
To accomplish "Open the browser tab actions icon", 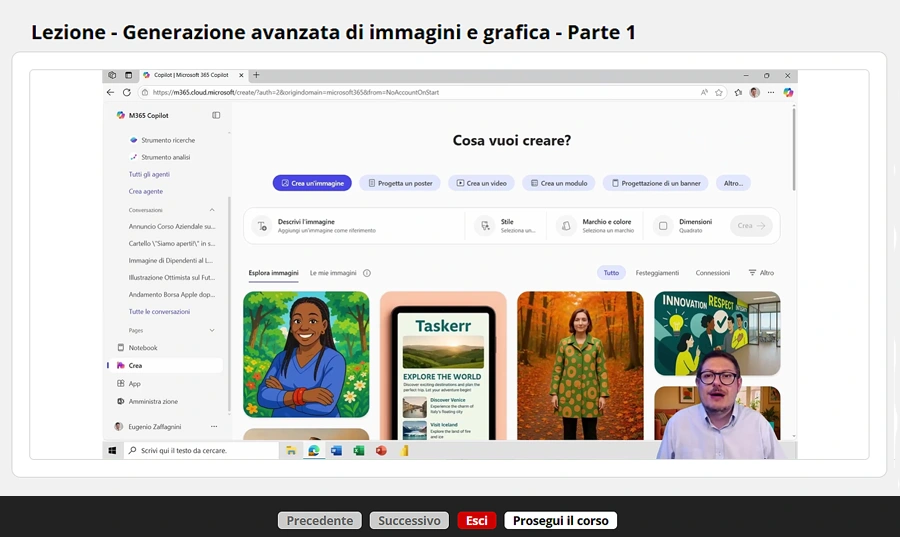I will [x=129, y=75].
